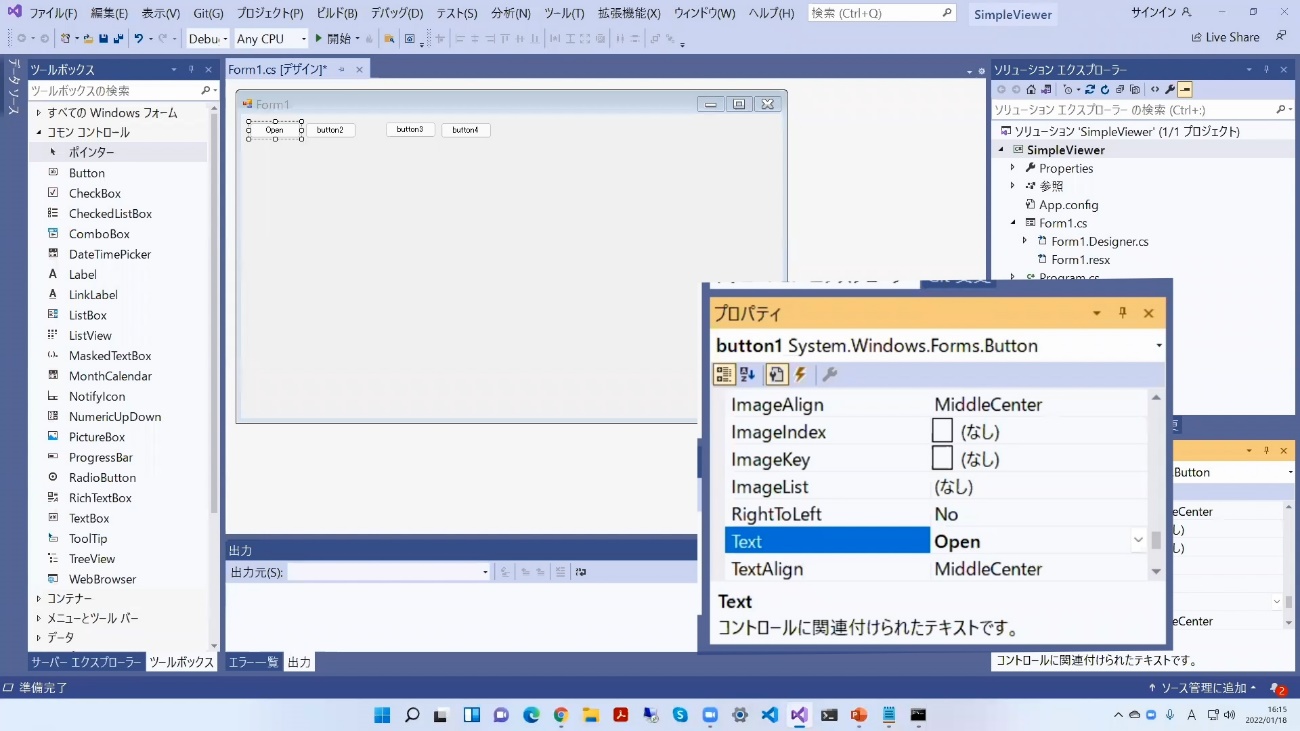
Task: Switch to the サーバー エクスプローラー tab
Action: 86,662
